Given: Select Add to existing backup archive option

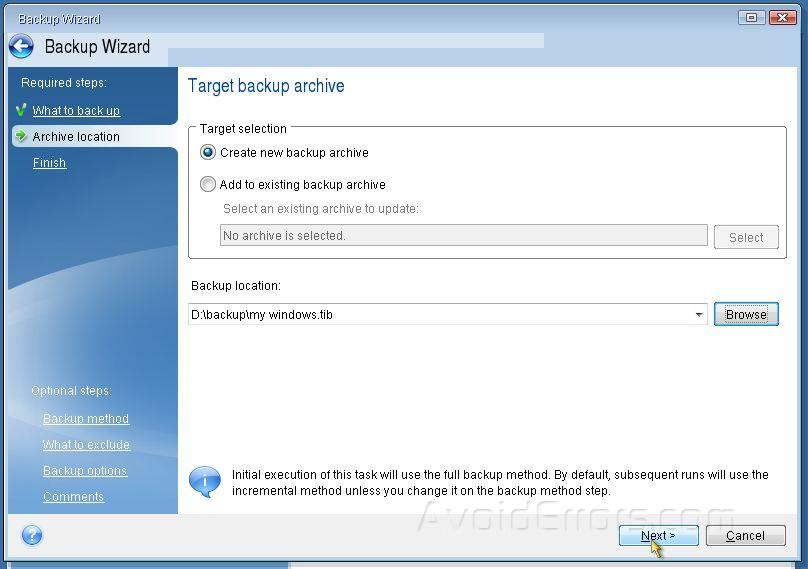Looking at the screenshot, I should (x=208, y=185).
